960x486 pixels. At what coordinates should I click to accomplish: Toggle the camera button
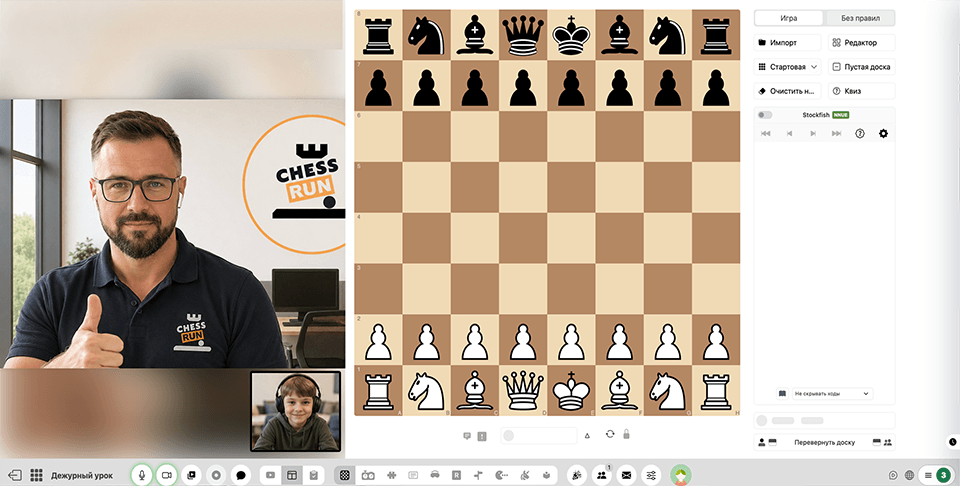tap(166, 474)
